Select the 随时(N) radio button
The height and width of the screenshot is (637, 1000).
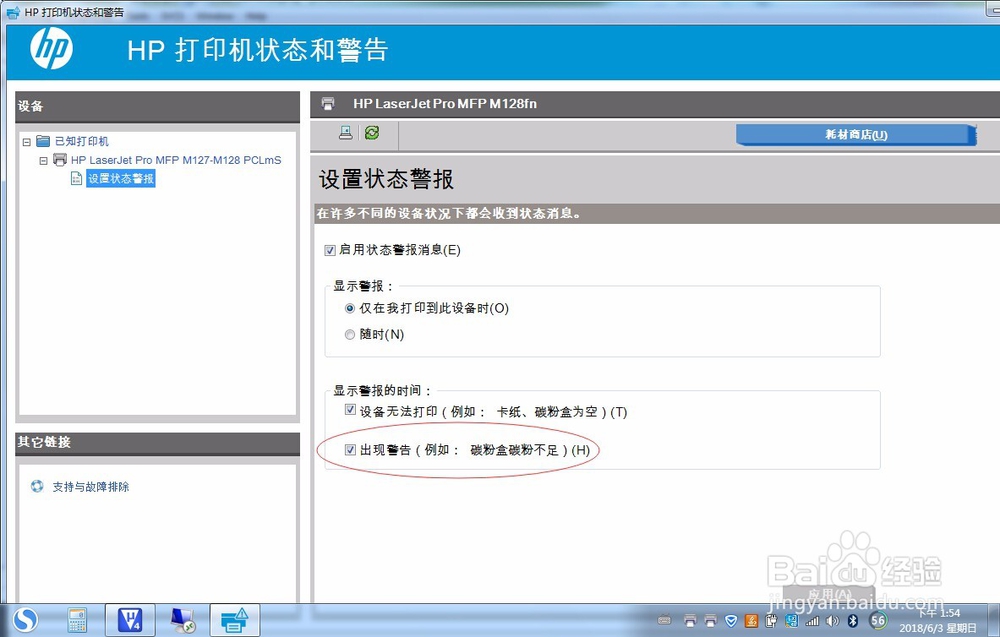pyautogui.click(x=349, y=334)
